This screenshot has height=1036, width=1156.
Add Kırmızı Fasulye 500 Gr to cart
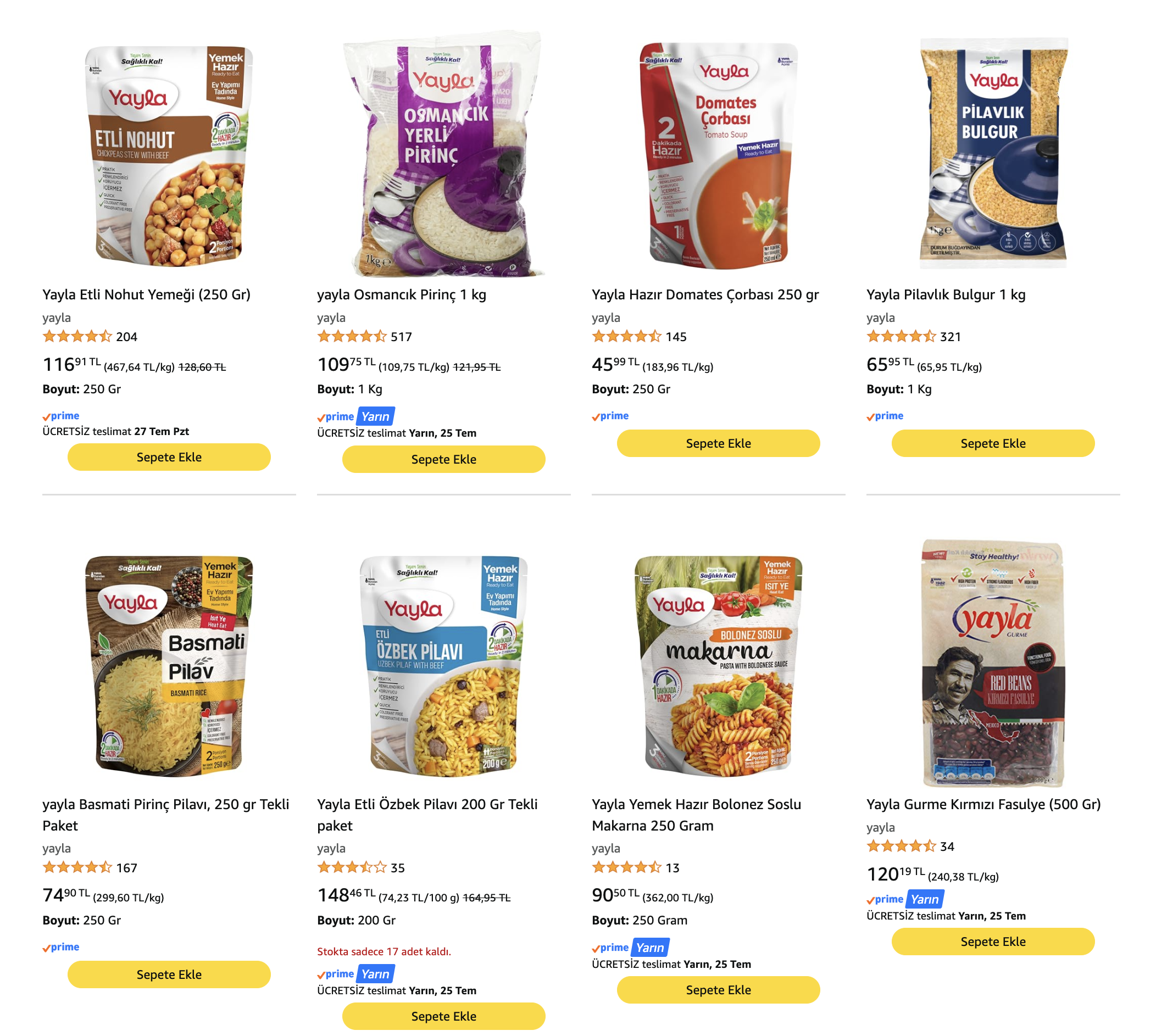click(x=993, y=942)
